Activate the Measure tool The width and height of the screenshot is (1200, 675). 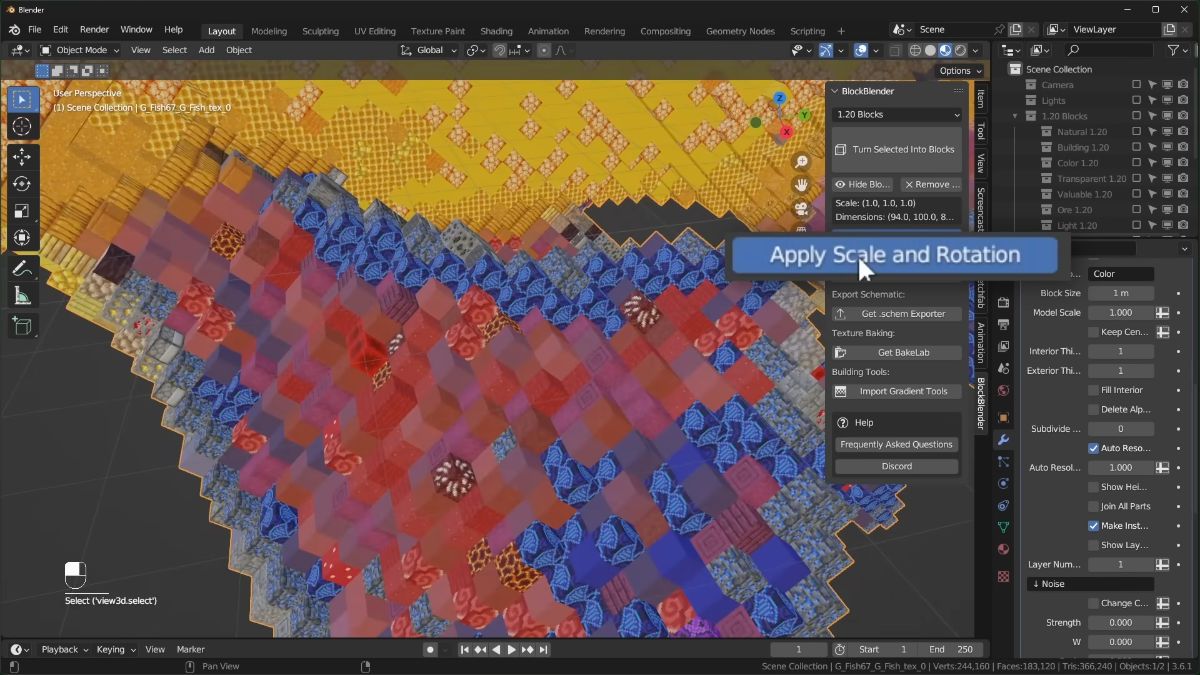point(22,295)
